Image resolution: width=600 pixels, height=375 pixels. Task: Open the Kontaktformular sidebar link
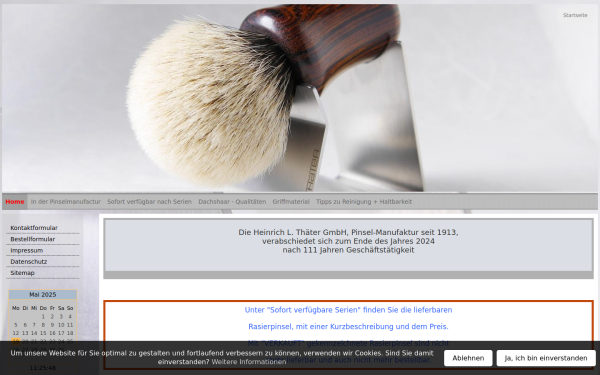(34, 228)
